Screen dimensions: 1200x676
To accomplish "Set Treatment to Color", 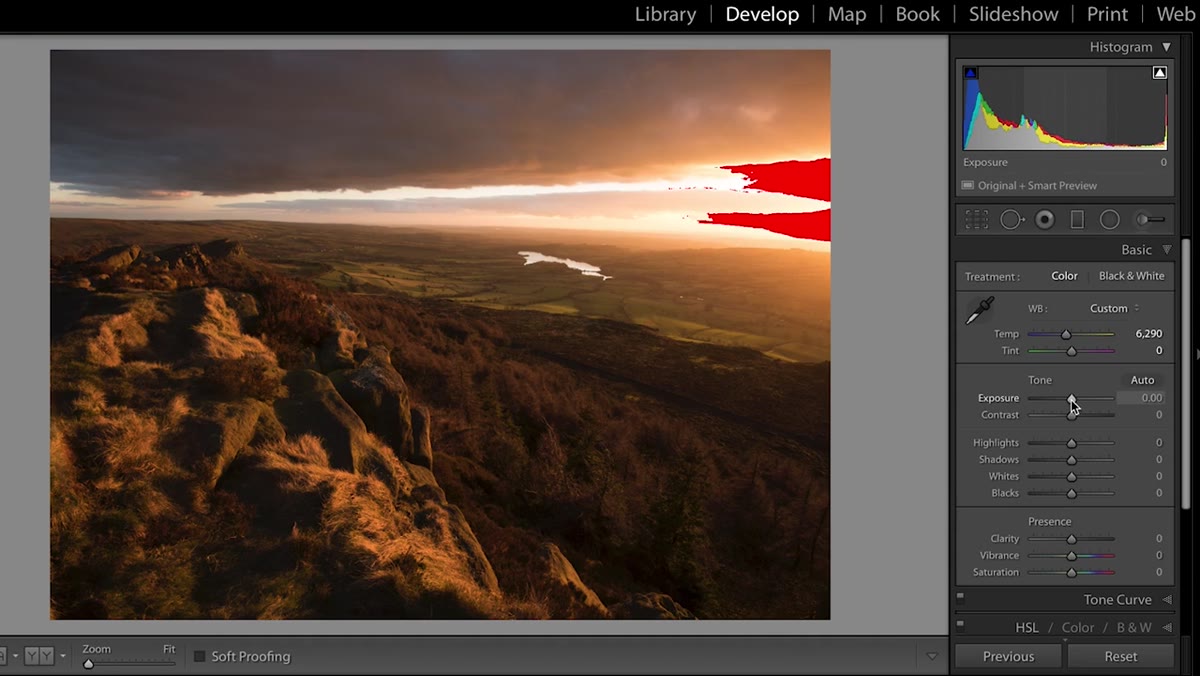I will 1064,276.
